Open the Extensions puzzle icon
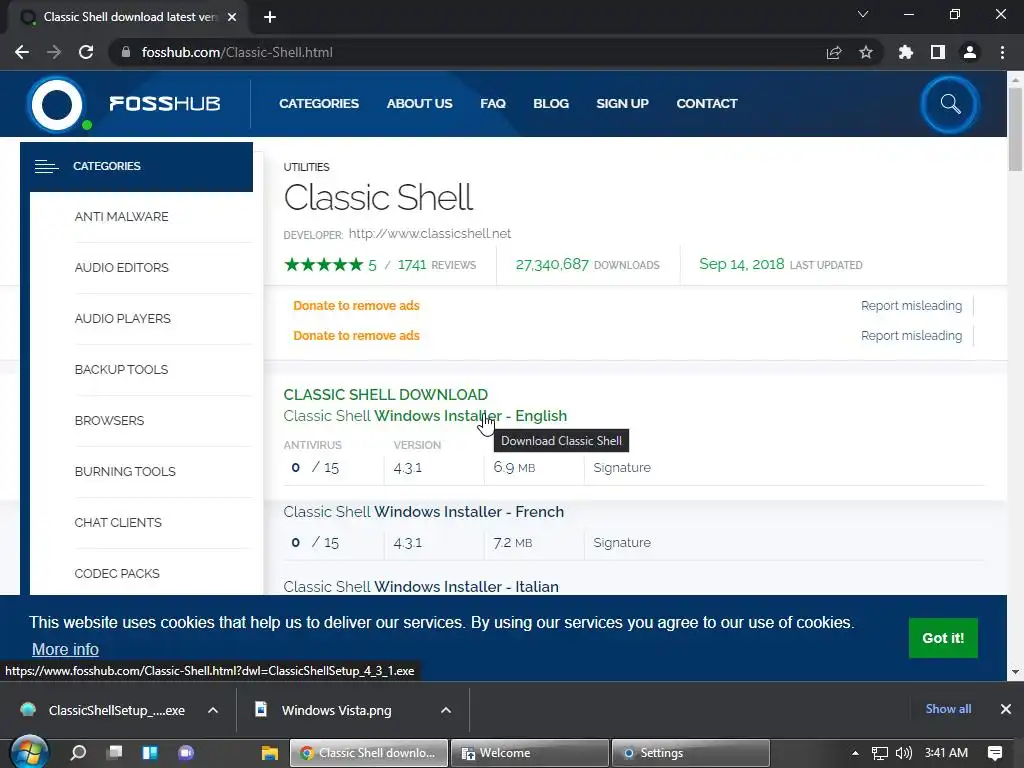1024x768 pixels. click(905, 52)
